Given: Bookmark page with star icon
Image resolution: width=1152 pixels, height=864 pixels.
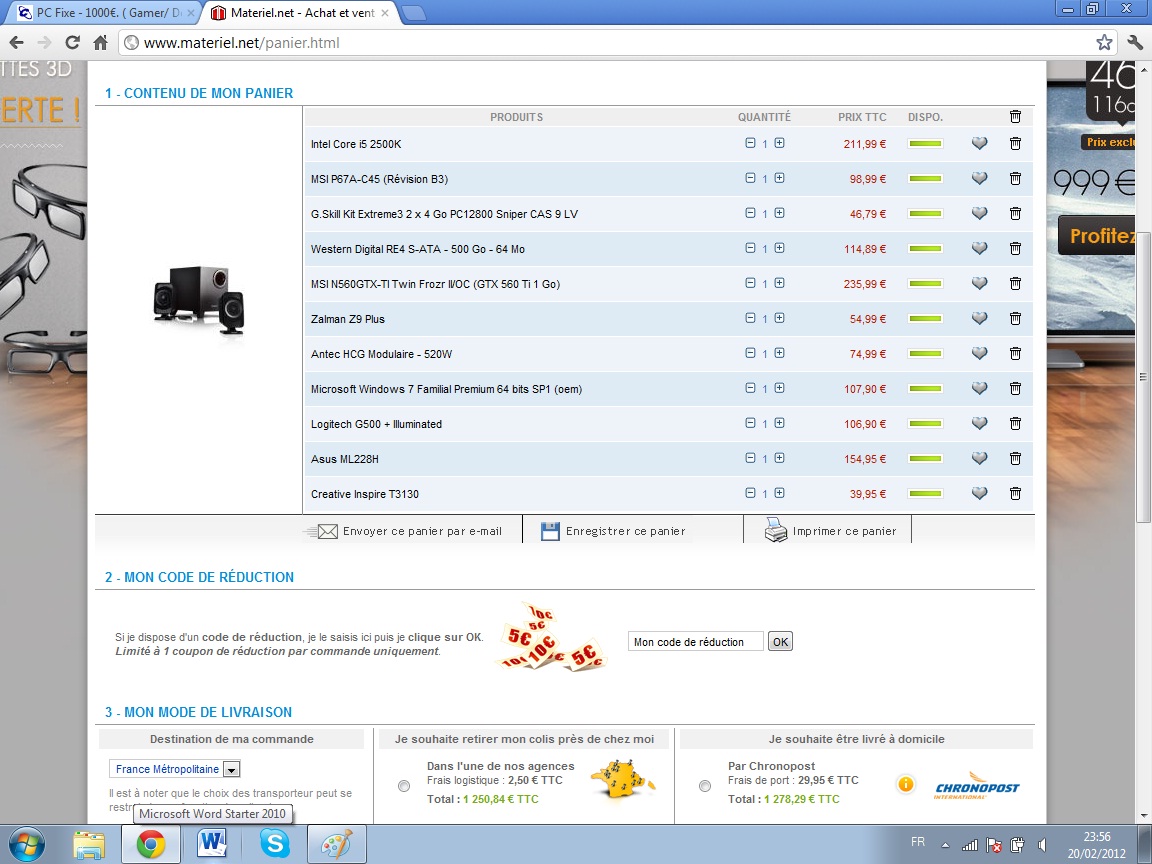Looking at the screenshot, I should click(x=1104, y=43).
